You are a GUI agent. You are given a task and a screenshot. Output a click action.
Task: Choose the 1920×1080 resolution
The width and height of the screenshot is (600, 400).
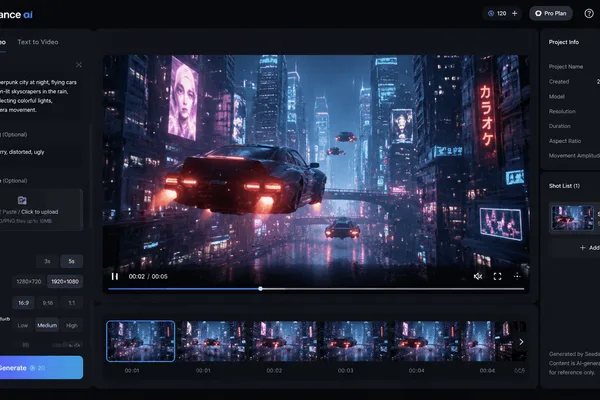(x=65, y=281)
